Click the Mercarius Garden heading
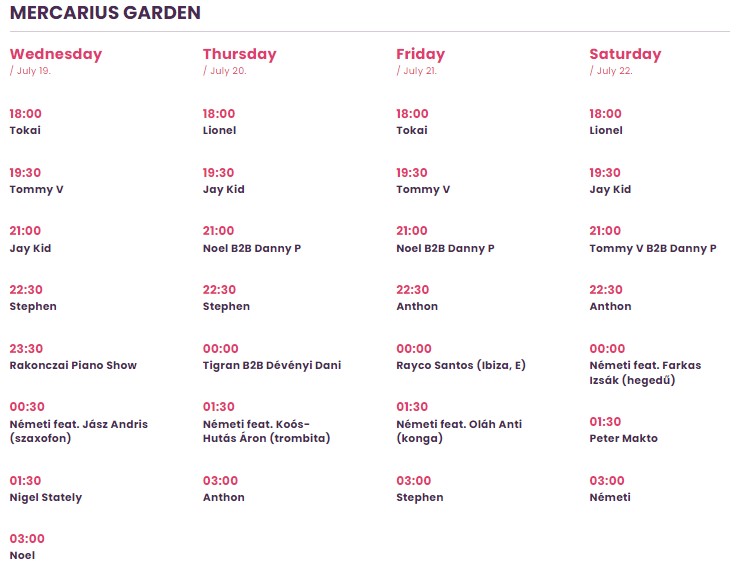The height and width of the screenshot is (569, 739). click(x=105, y=14)
